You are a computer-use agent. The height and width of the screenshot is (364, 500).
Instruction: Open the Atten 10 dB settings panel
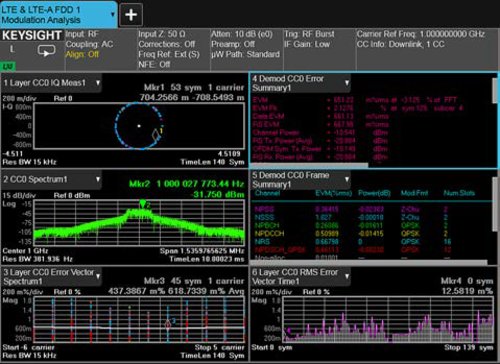tap(246, 49)
